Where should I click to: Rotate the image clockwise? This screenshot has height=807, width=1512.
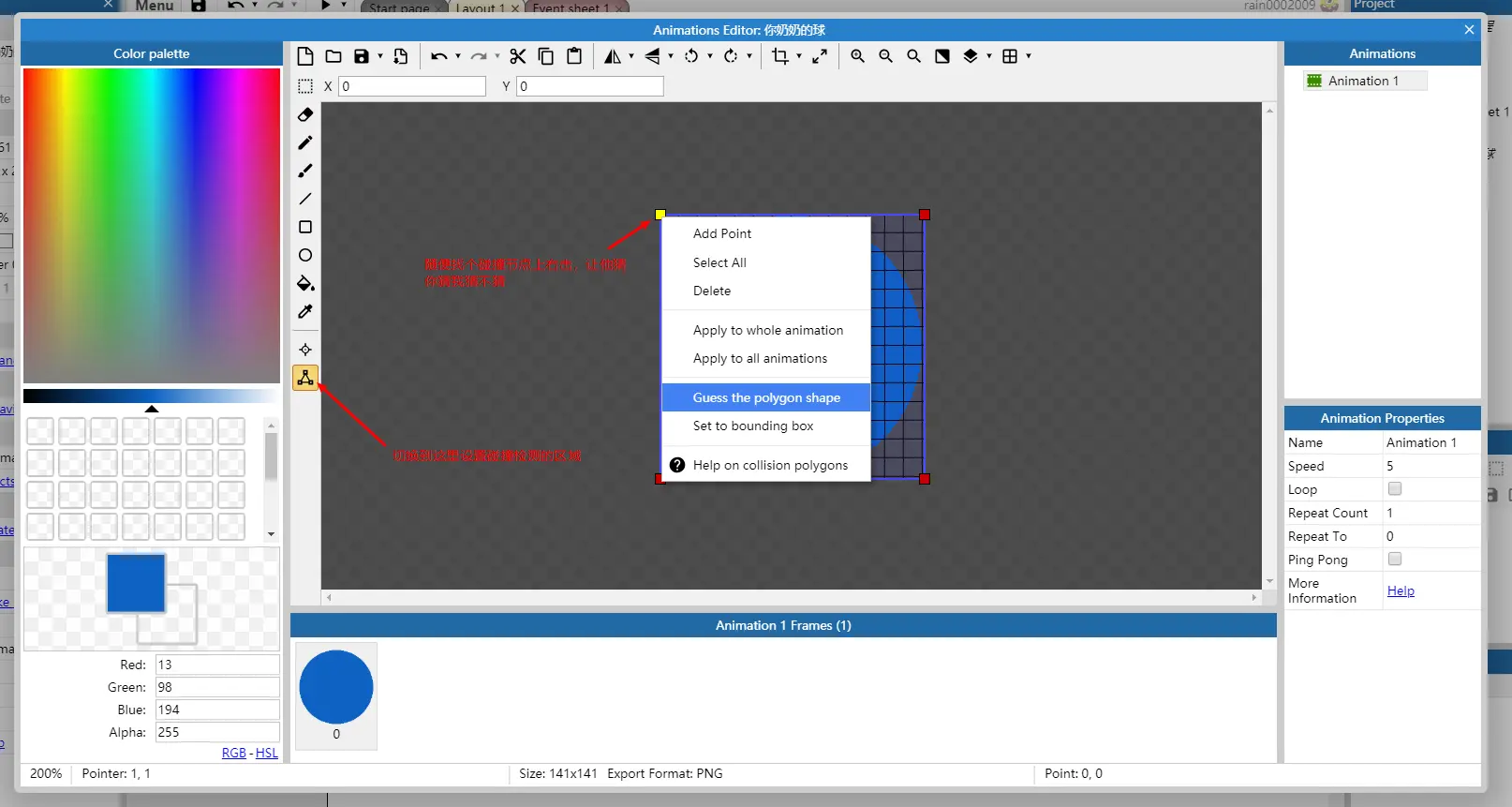pos(731,56)
